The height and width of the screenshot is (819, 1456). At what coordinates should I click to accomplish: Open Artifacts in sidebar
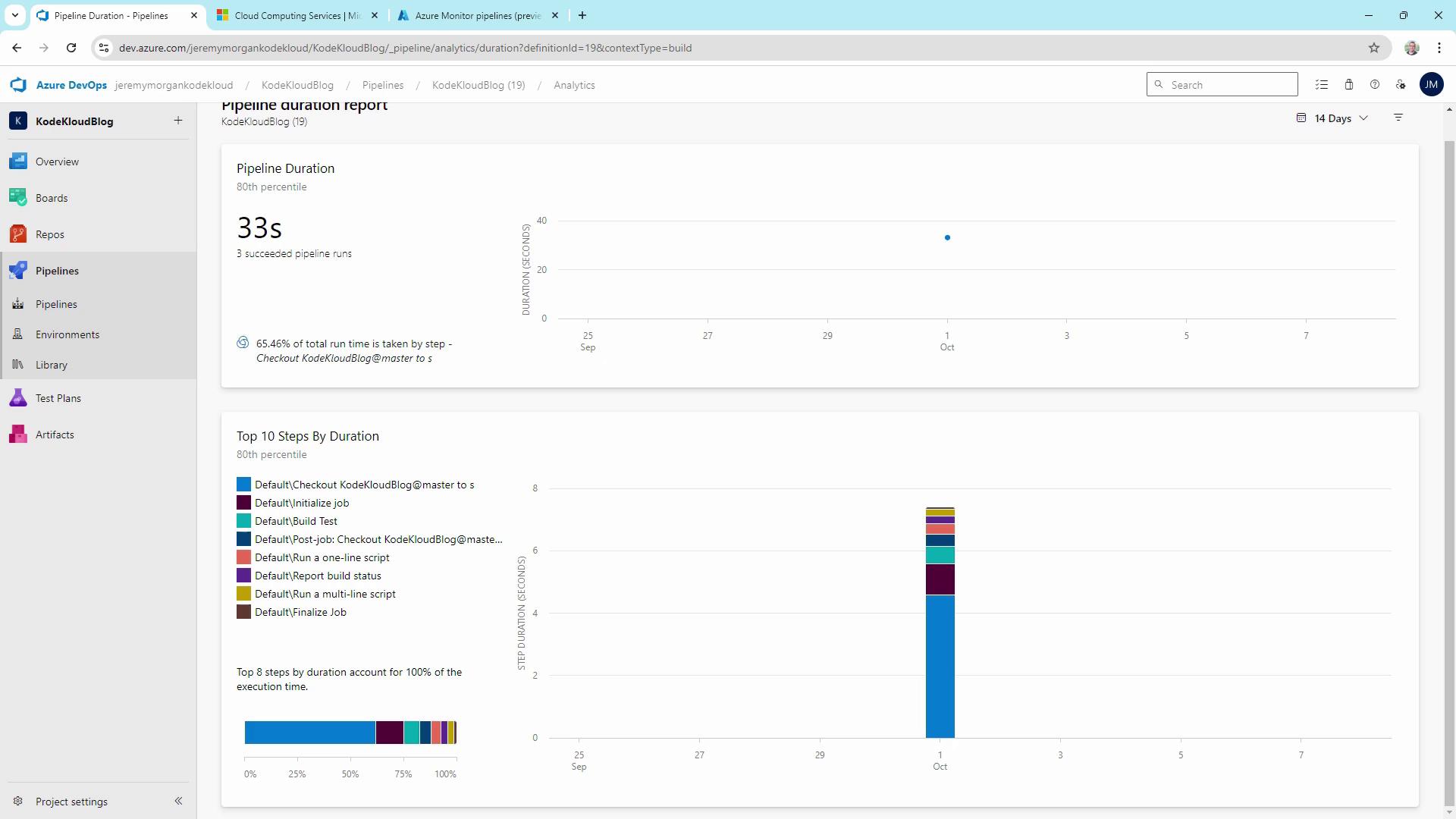click(55, 435)
